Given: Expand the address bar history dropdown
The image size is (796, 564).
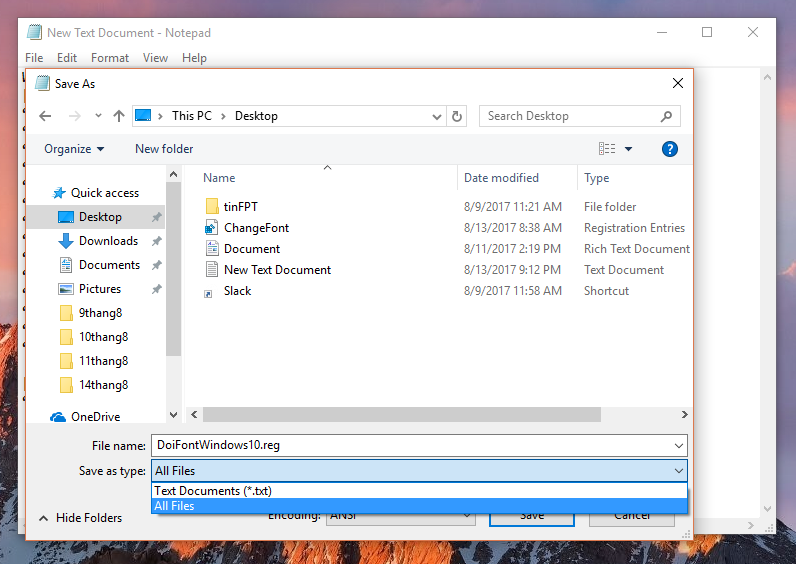Looking at the screenshot, I should pos(437,117).
